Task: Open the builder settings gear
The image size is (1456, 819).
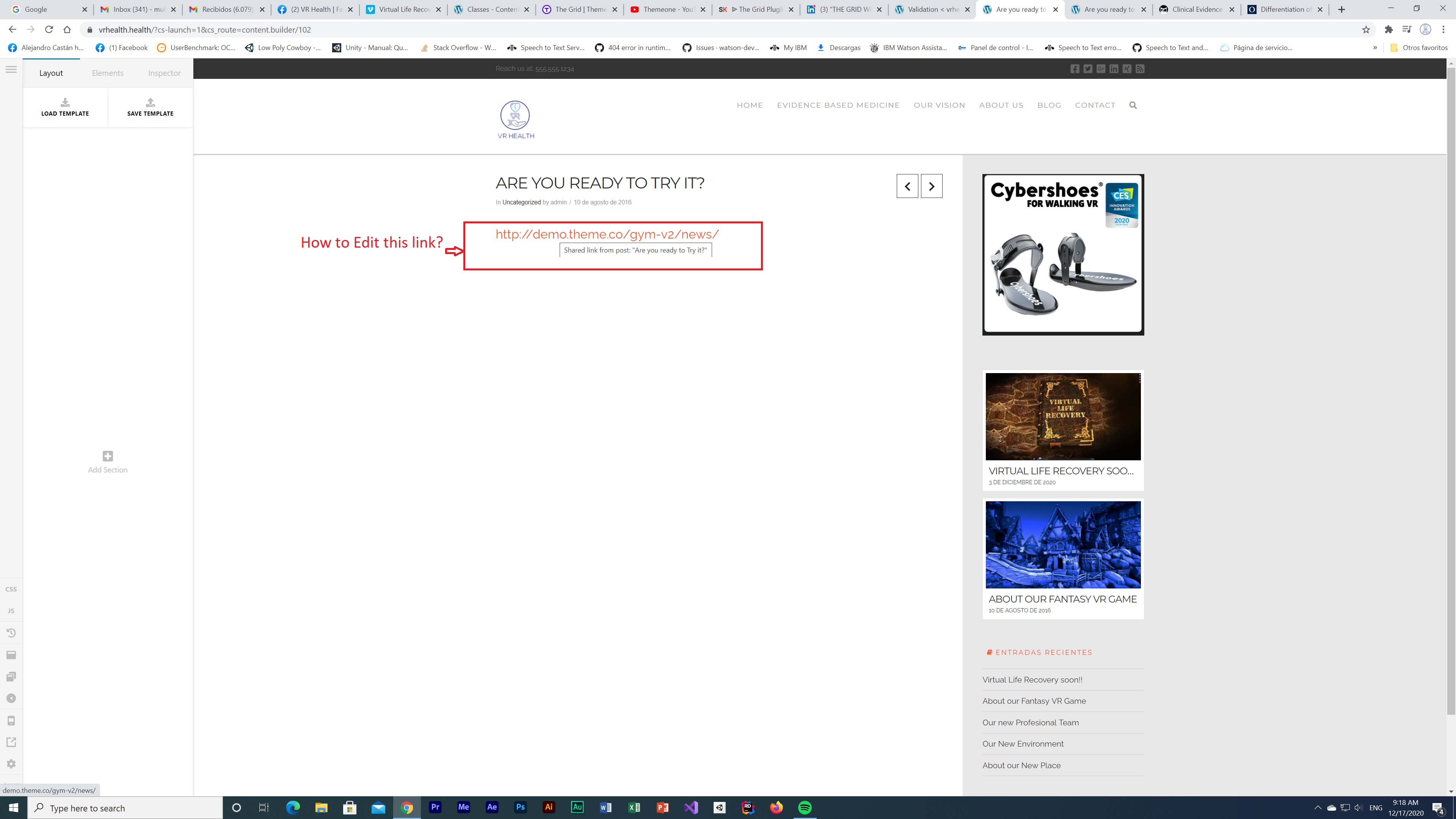Action: pos(11,764)
